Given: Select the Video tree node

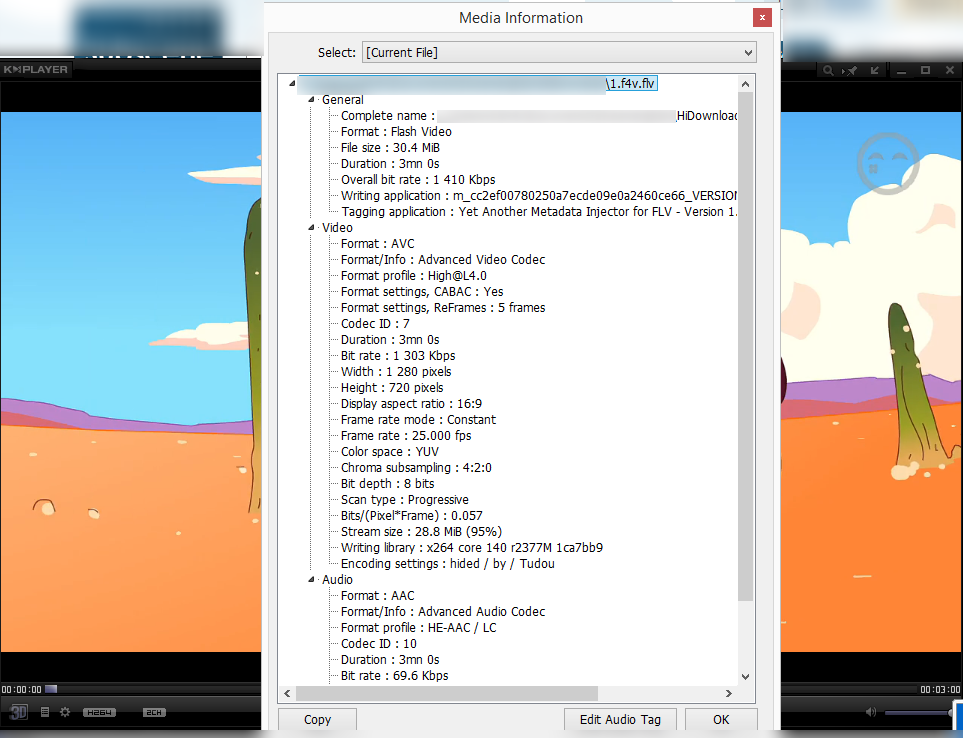Looking at the screenshot, I should [x=337, y=227].
